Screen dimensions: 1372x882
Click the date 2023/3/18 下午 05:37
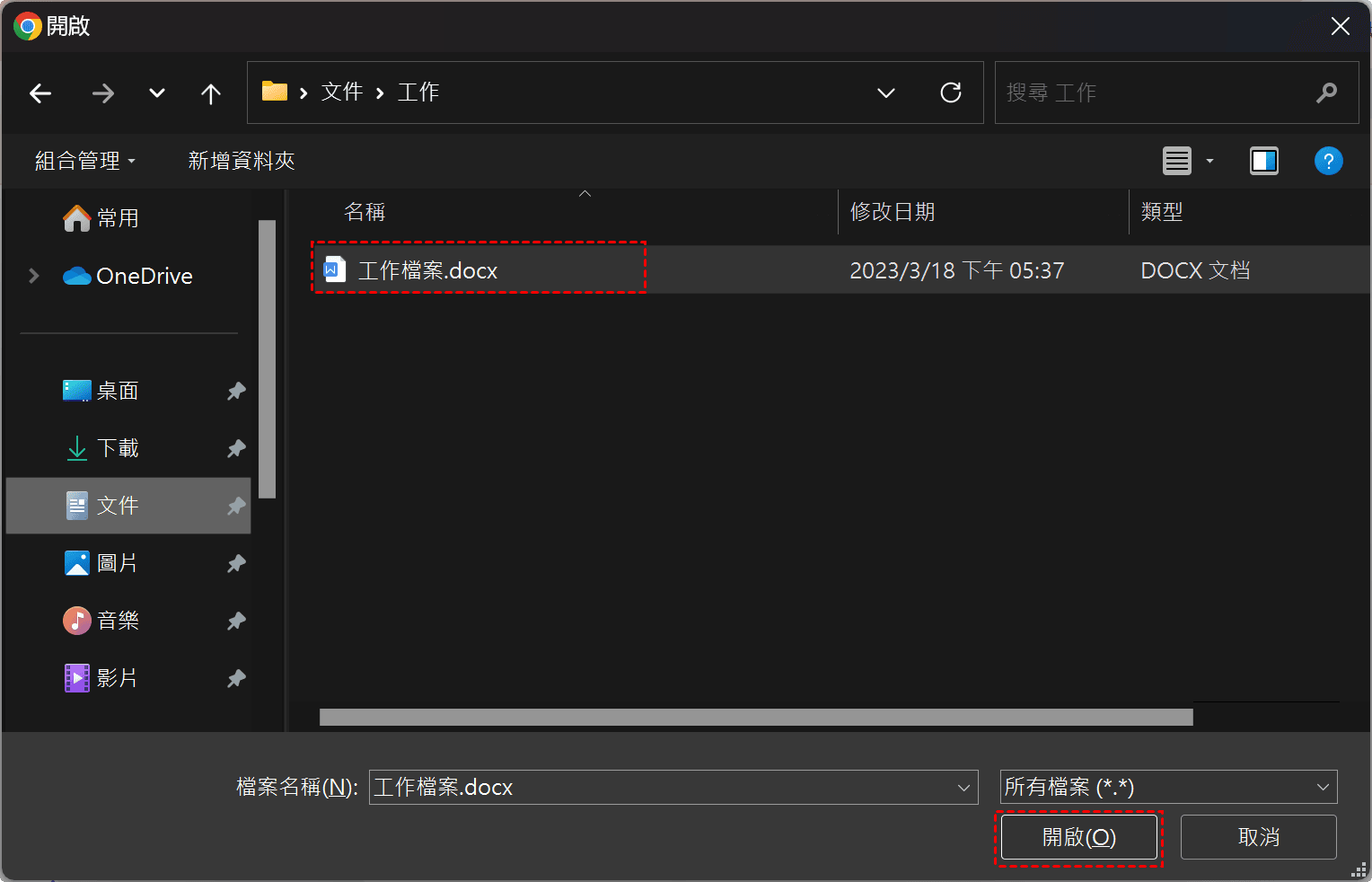click(957, 270)
